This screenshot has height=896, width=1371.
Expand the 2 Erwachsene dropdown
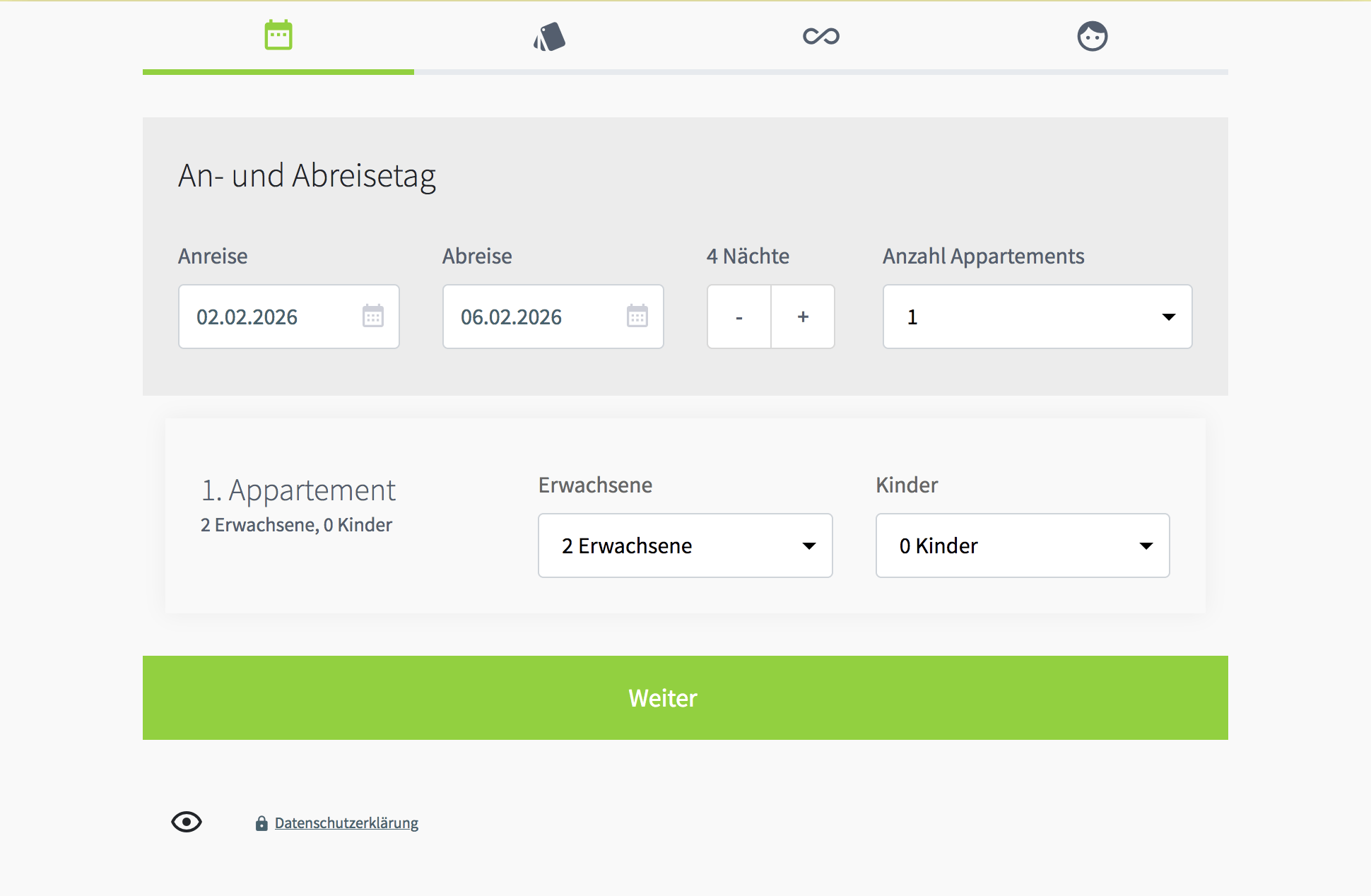(685, 546)
